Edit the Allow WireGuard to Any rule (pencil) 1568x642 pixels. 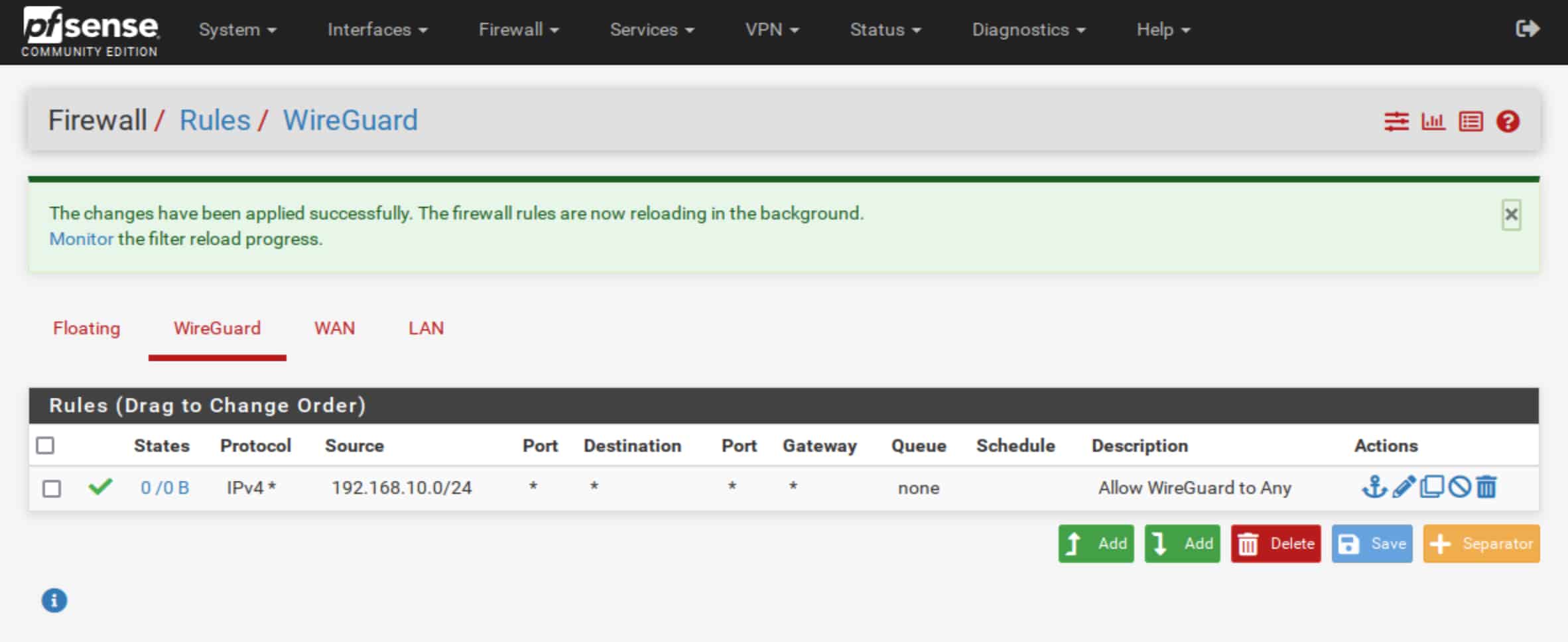pyautogui.click(x=1404, y=487)
